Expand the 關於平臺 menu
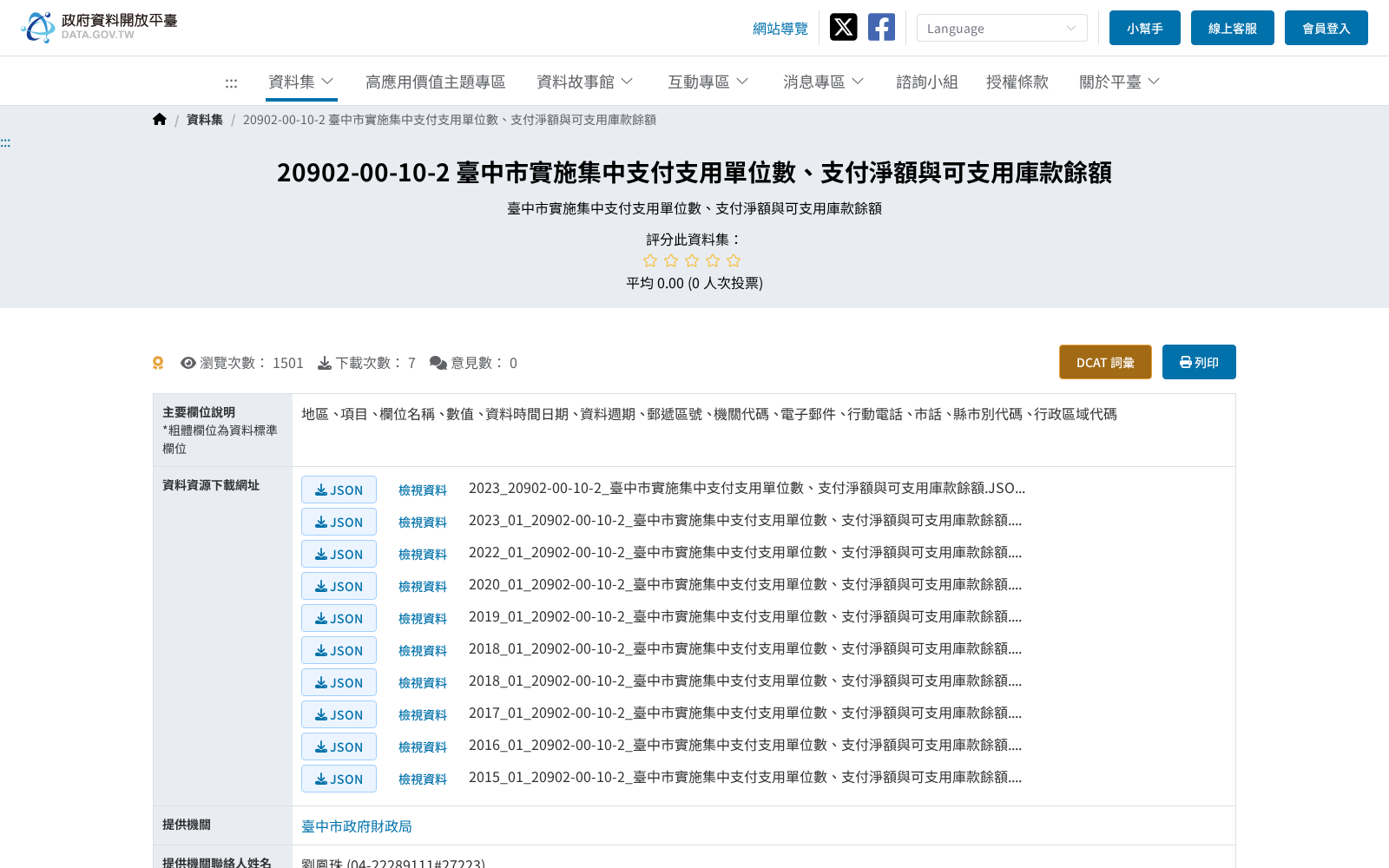Screen dimensions: 1389x868 1120,82
